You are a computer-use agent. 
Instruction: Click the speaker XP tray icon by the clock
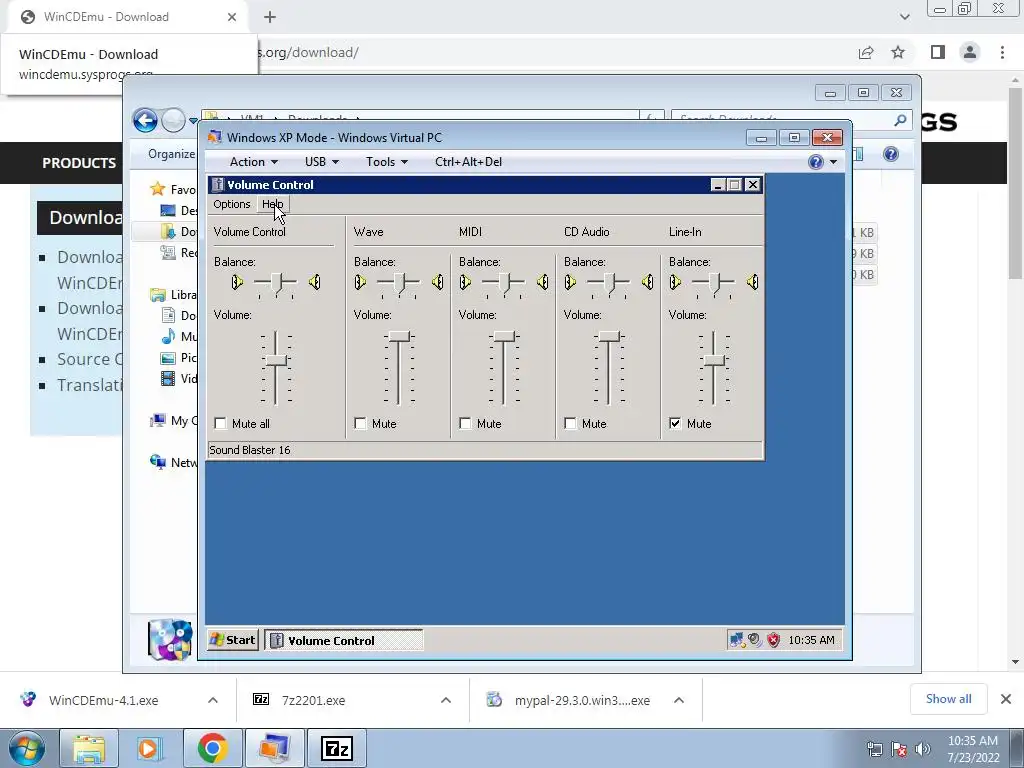click(756, 640)
